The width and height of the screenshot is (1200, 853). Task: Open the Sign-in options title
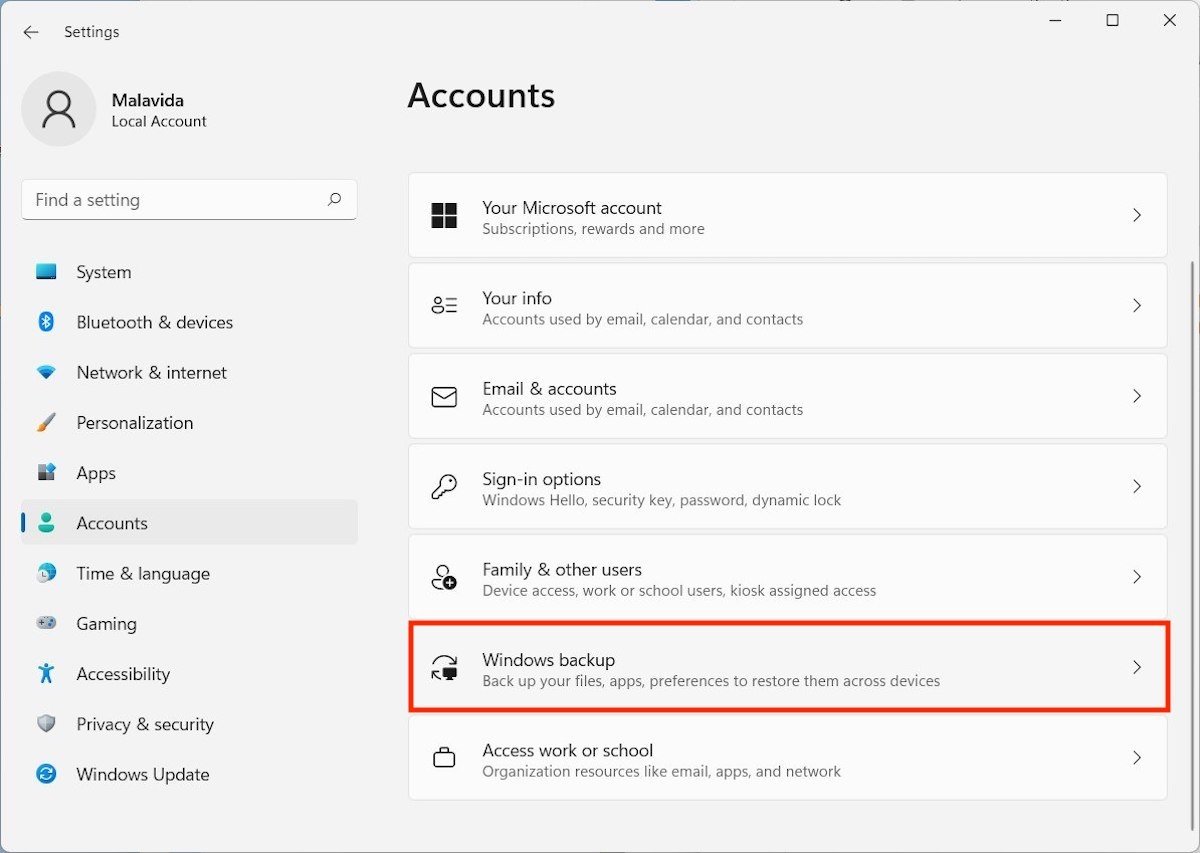[542, 479]
